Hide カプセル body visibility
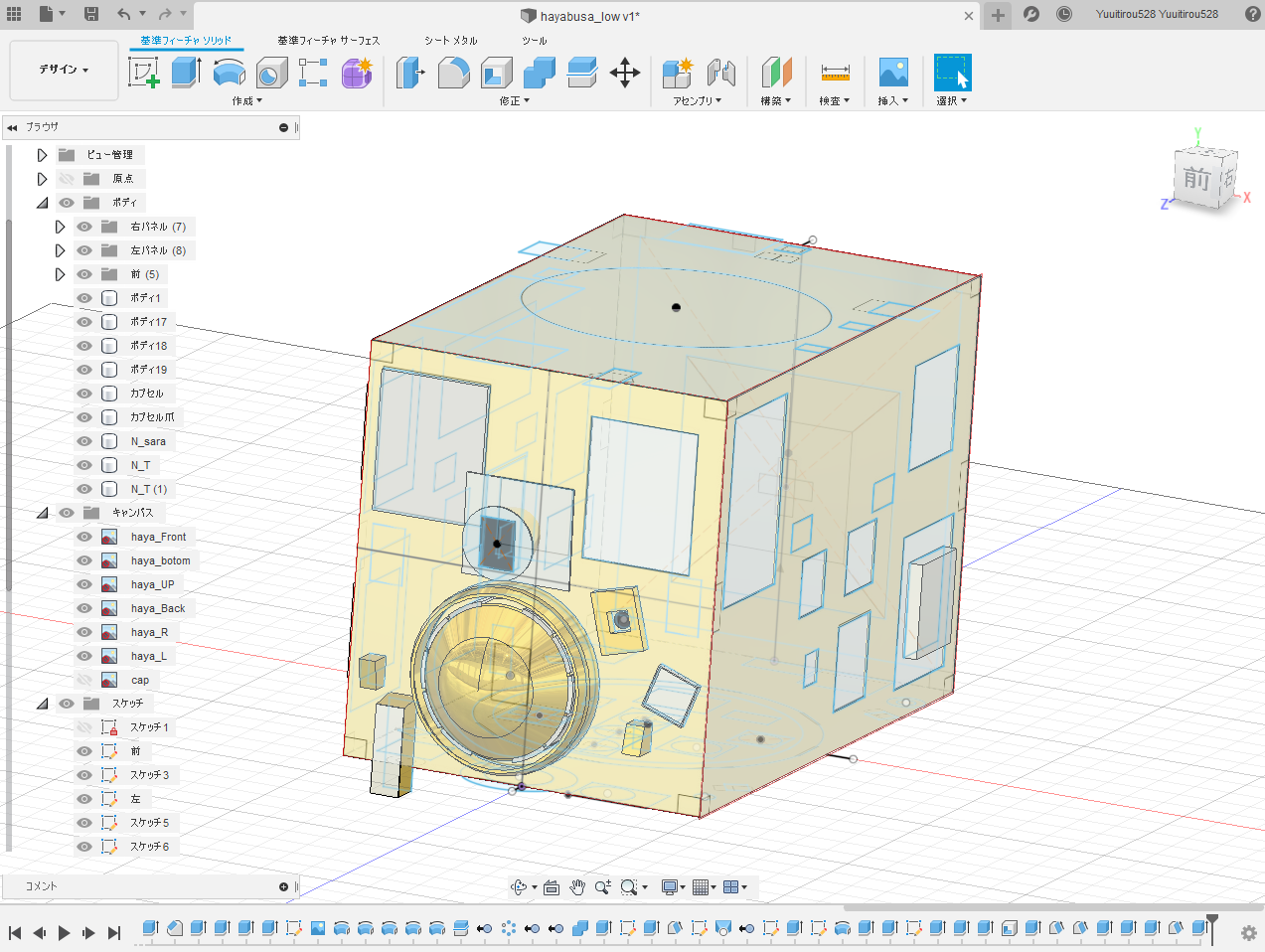The height and width of the screenshot is (952, 1265). 84,394
